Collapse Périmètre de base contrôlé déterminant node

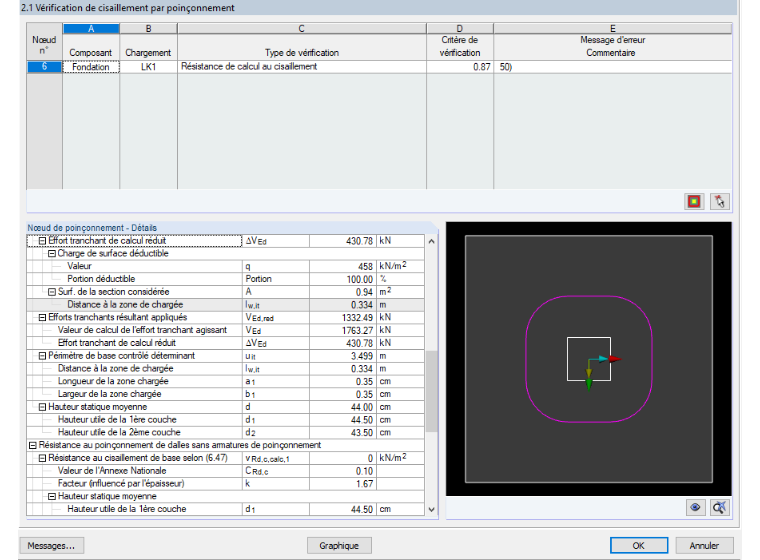point(42,356)
